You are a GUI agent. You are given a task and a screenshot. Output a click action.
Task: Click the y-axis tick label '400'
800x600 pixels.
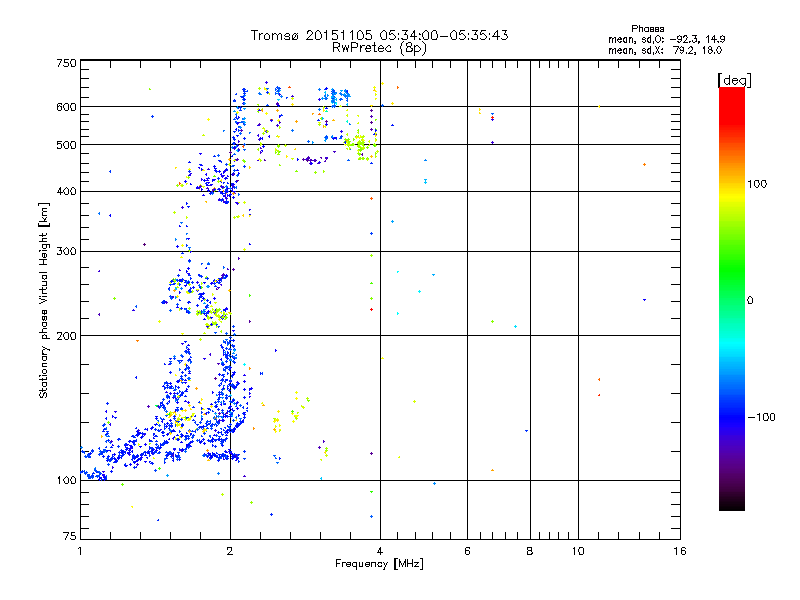[x=66, y=192]
